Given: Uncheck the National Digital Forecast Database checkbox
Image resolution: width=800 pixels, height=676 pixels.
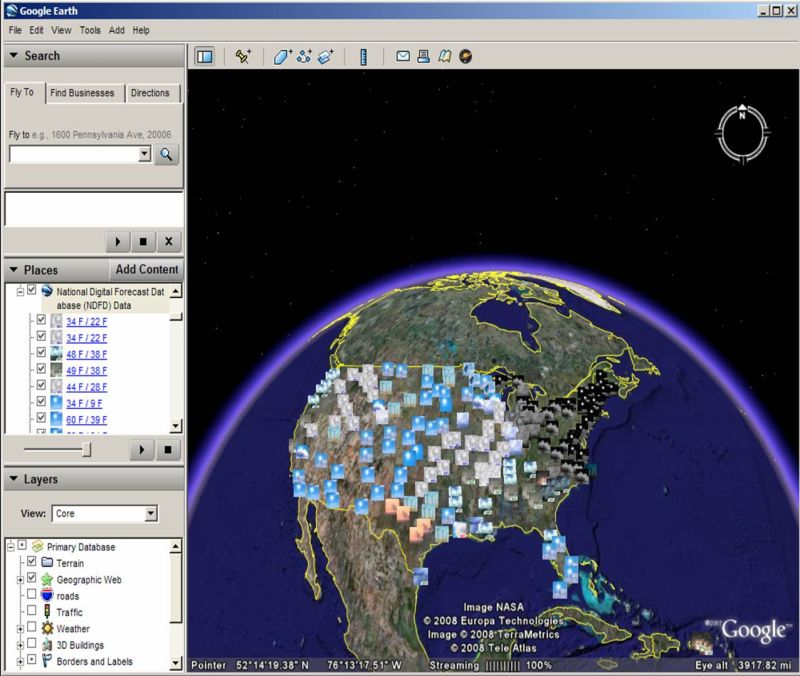Looking at the screenshot, I should click(32, 290).
